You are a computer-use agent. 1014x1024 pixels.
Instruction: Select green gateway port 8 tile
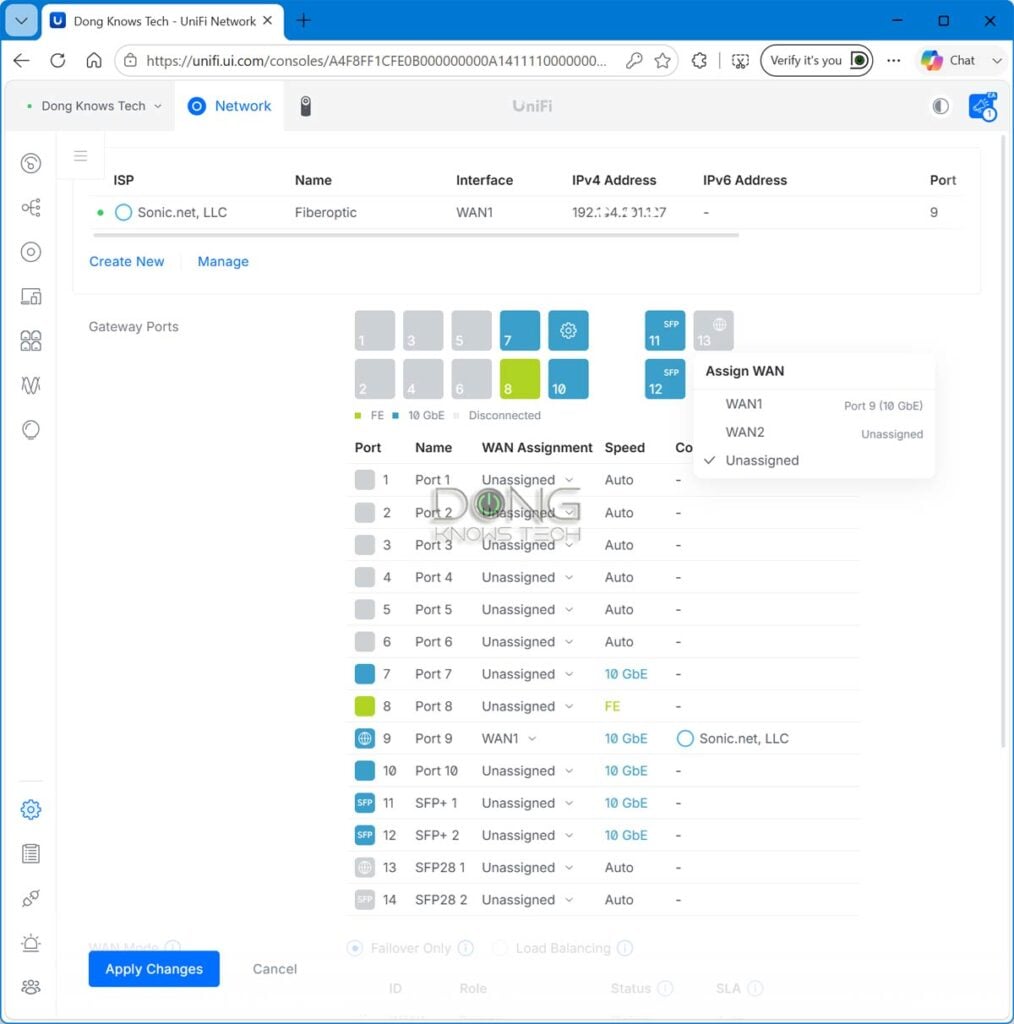(x=520, y=379)
